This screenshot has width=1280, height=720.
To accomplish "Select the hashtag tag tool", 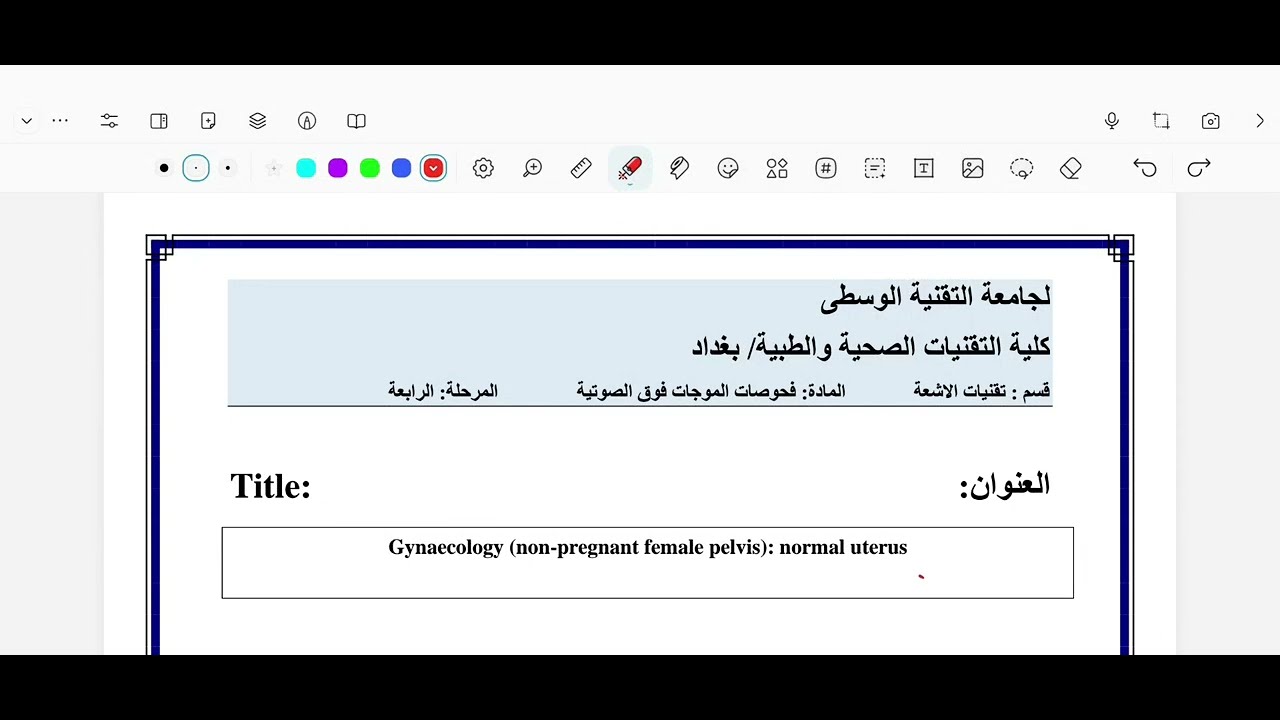I will pyautogui.click(x=826, y=168).
